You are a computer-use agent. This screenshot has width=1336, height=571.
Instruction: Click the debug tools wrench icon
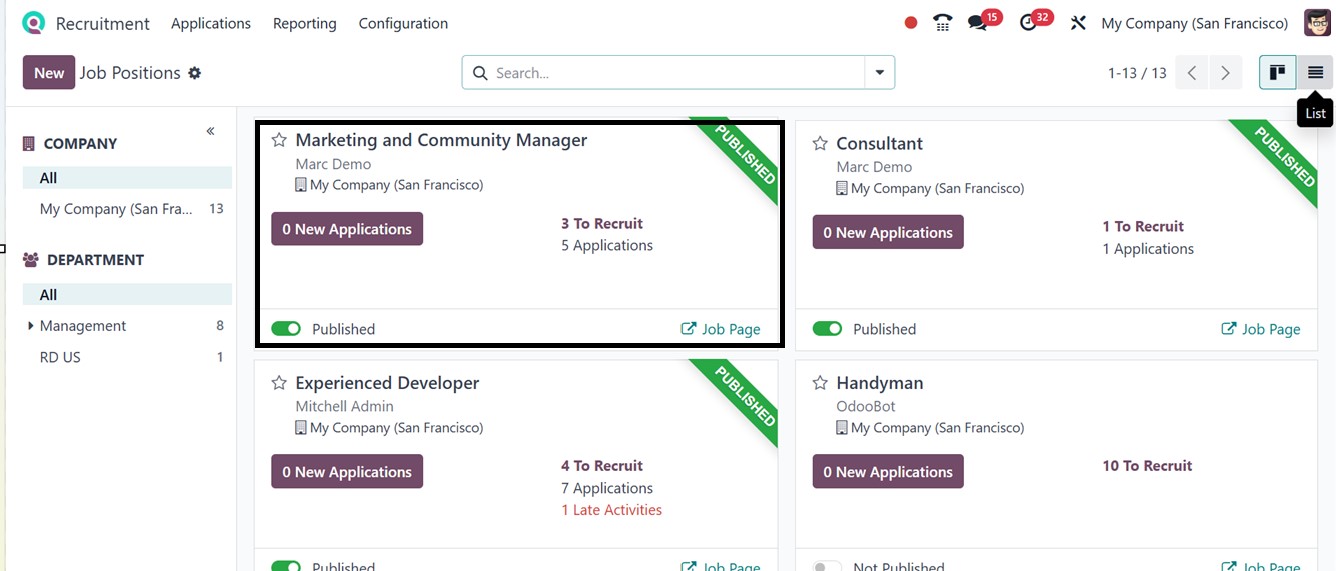pyautogui.click(x=1078, y=23)
